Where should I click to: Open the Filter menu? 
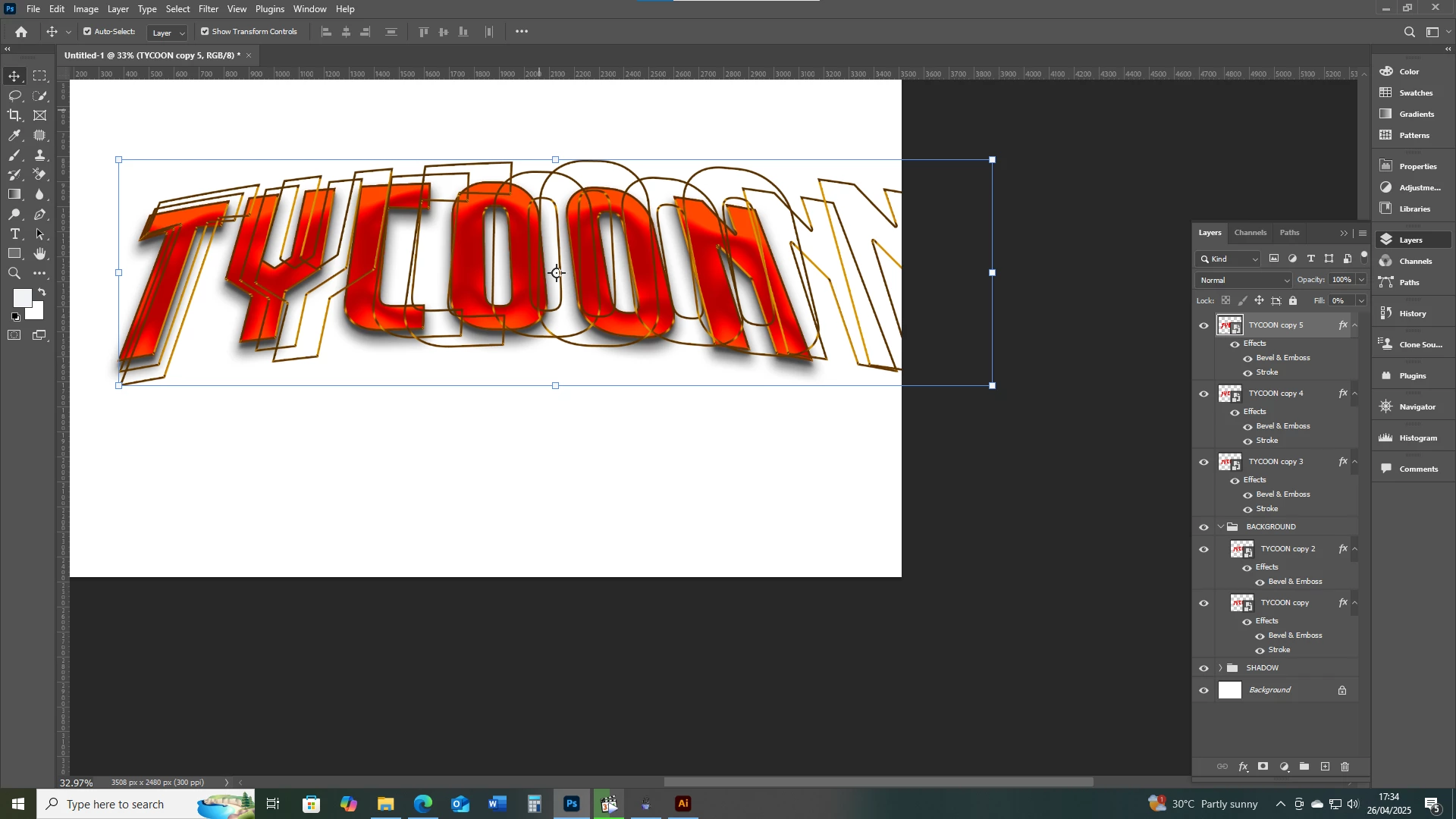click(208, 9)
